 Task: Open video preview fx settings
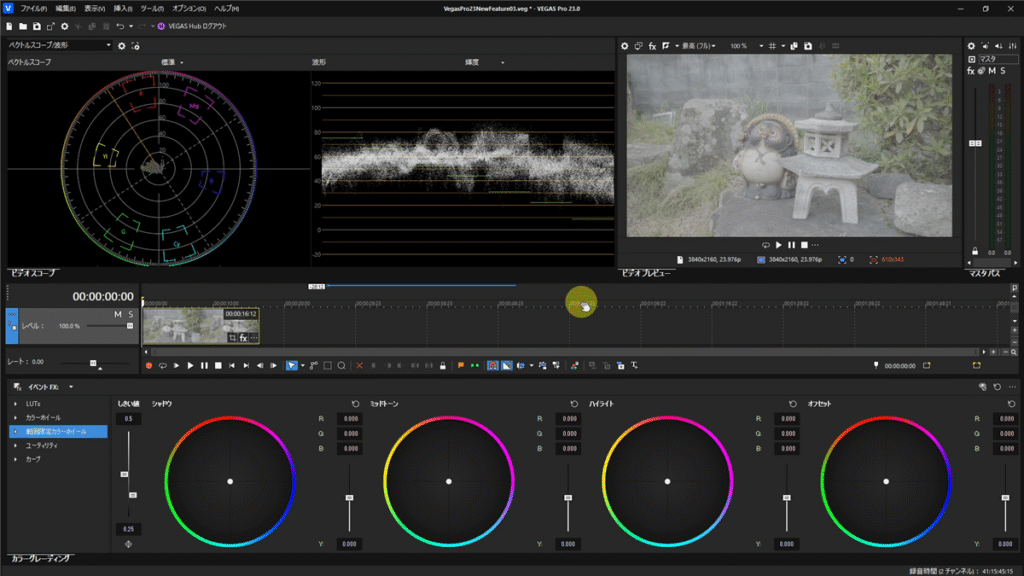point(652,46)
